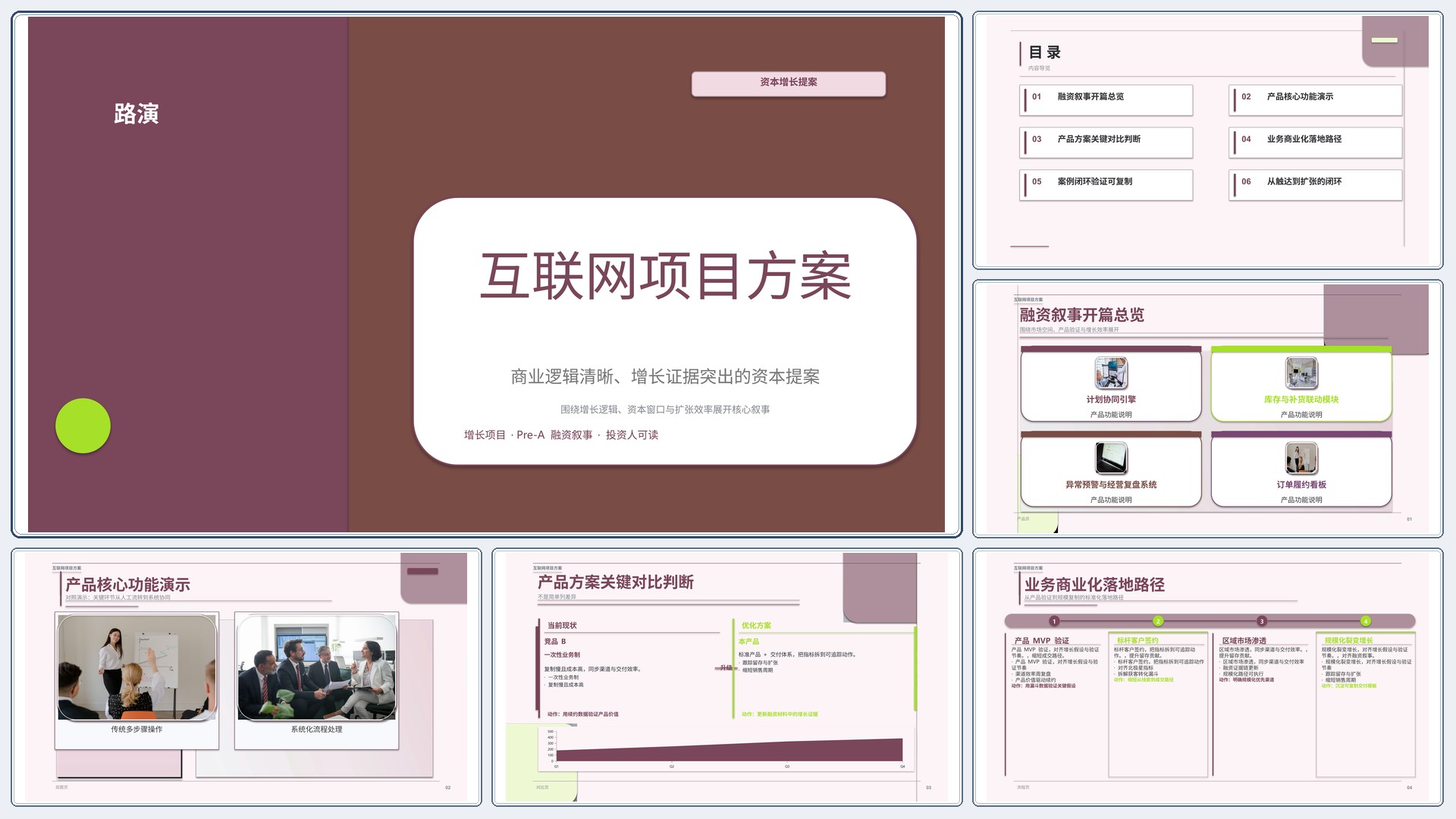Select the 产品 MVP 验证 stage heading
Viewport: 1456px width, 819px height.
[x=1042, y=641]
